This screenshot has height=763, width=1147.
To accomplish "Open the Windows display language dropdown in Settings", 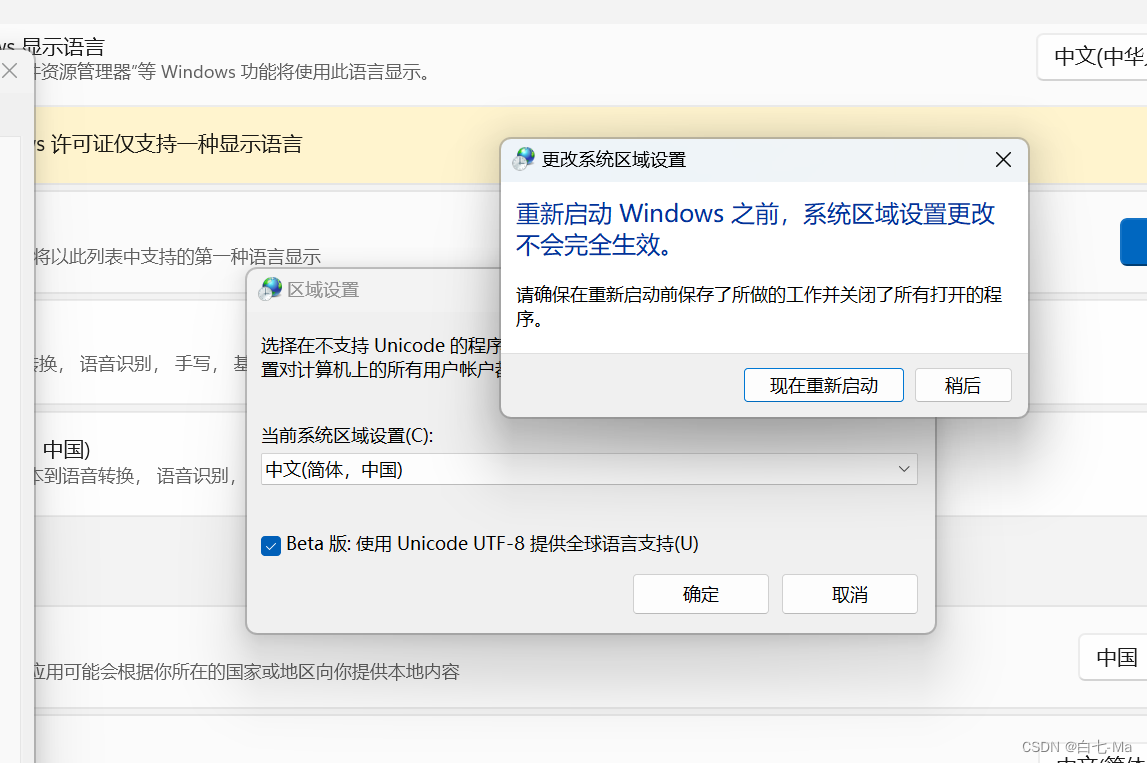I will coord(1094,56).
